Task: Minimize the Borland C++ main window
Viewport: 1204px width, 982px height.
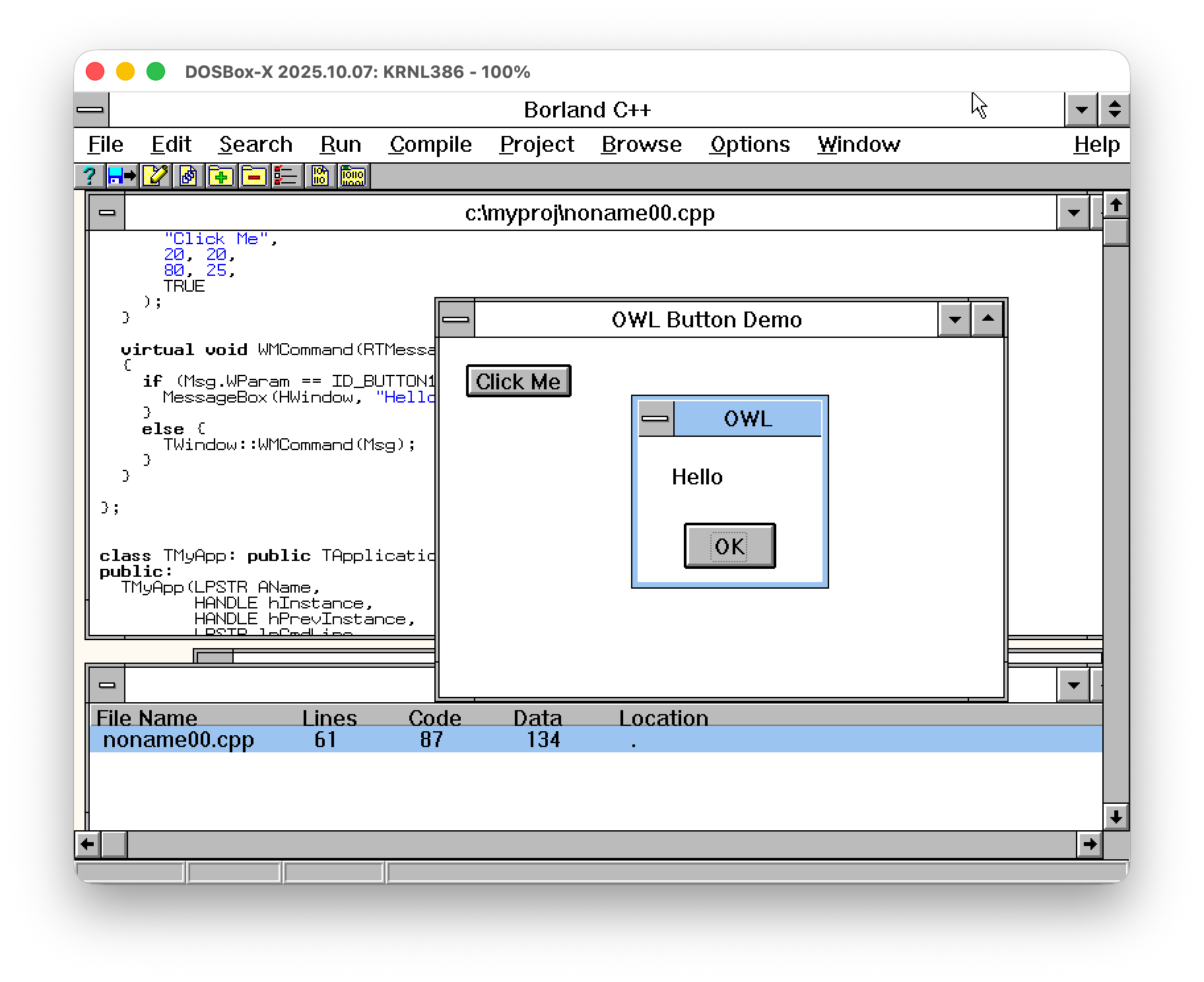Action: (1081, 110)
